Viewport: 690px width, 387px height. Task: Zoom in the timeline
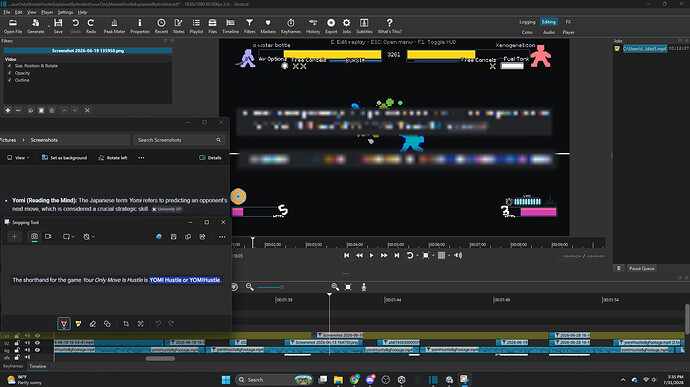[335, 287]
